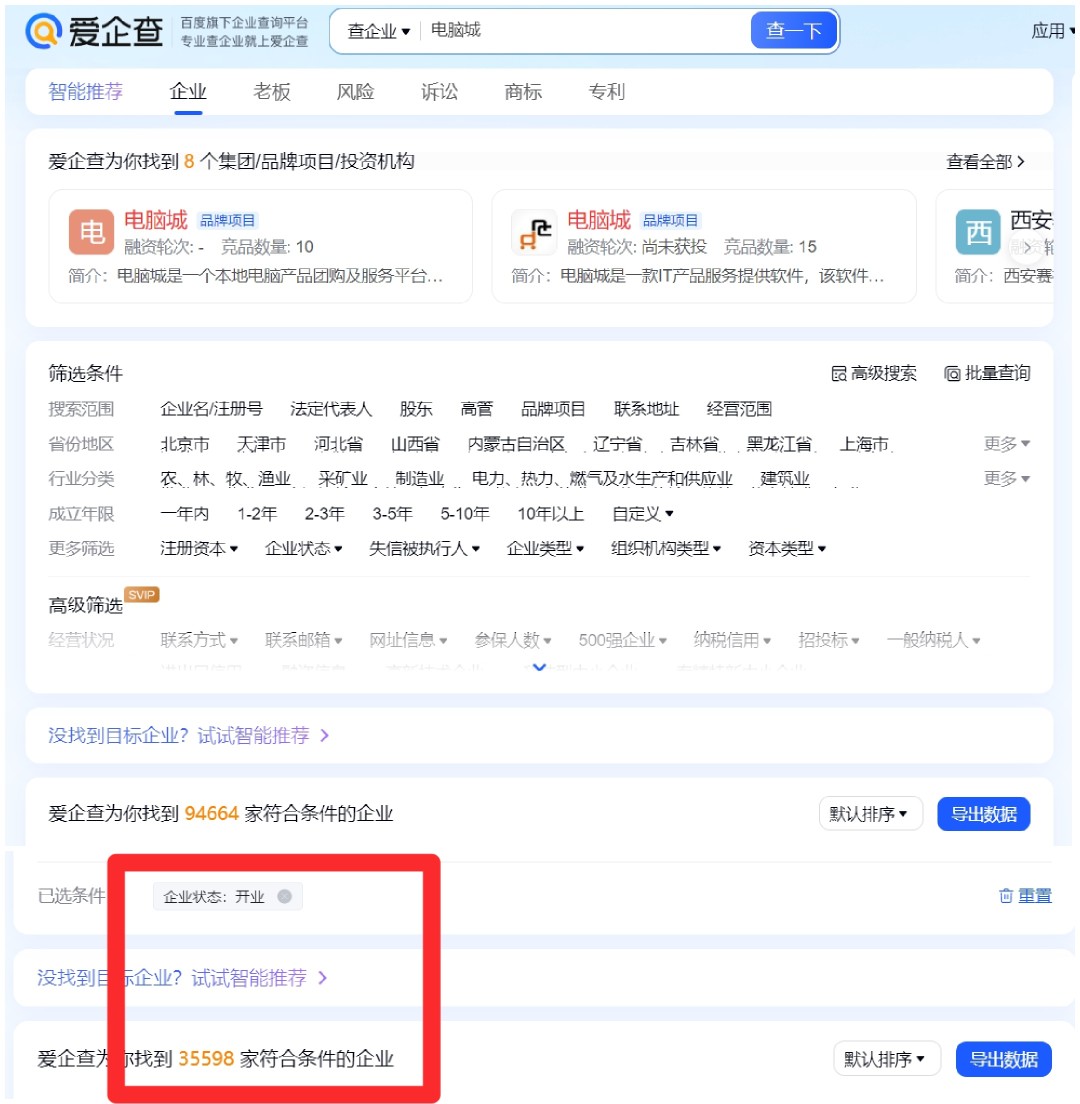Open the 企业类型 filter dropdown
This screenshot has width=1080, height=1104.
coord(546,548)
